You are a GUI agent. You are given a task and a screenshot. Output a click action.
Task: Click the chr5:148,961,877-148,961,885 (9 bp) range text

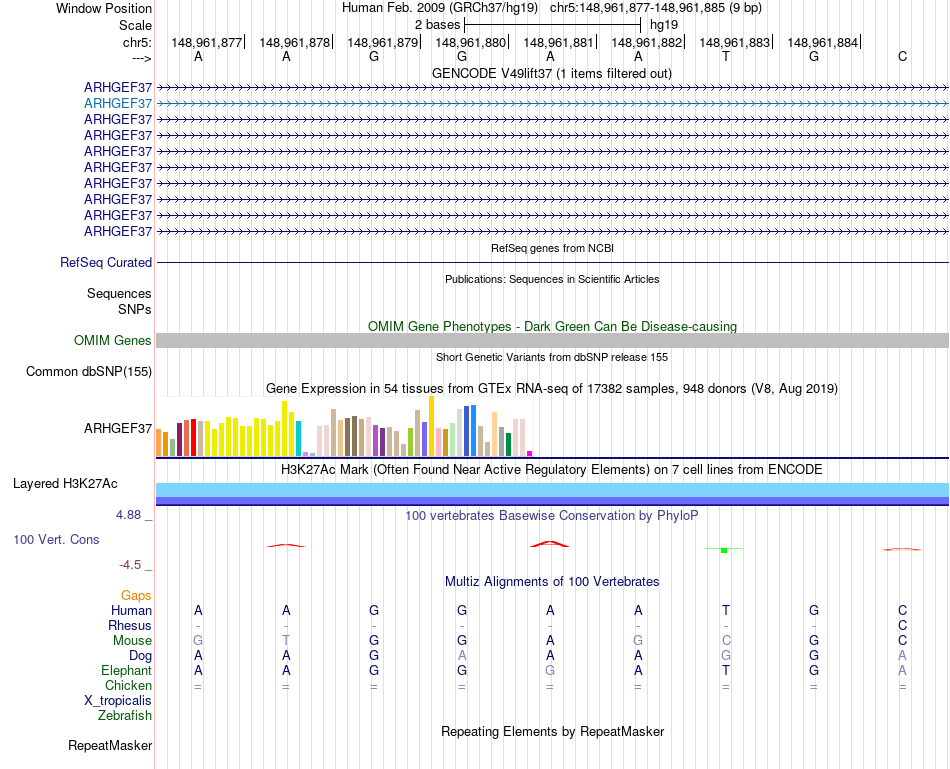(x=656, y=8)
